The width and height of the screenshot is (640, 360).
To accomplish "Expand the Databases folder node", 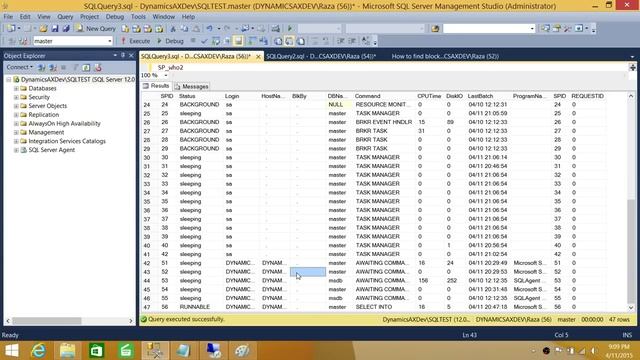I will [16, 88].
